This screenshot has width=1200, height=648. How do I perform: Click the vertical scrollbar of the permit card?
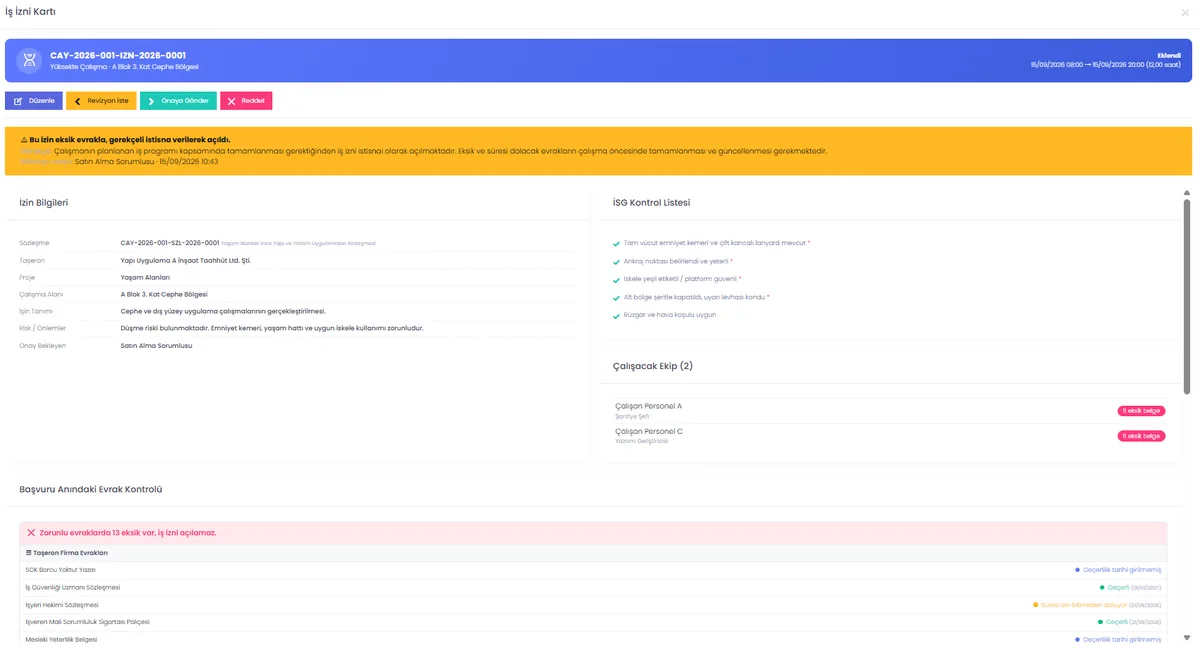tap(1187, 295)
